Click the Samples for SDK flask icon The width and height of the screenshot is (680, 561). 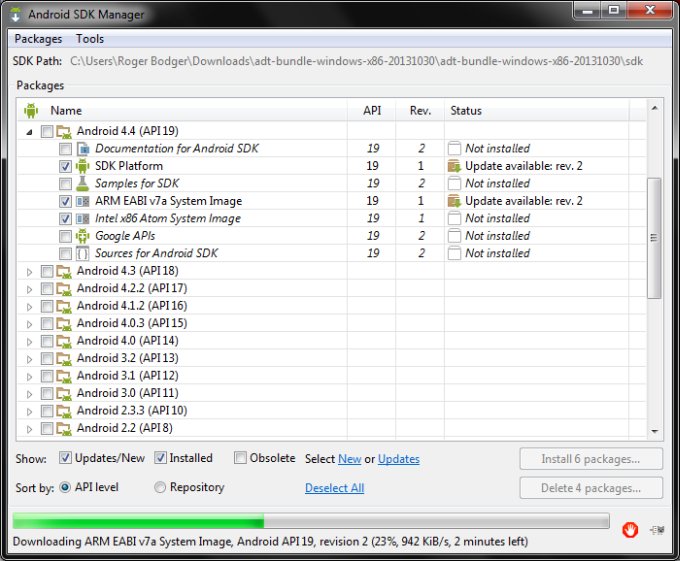click(82, 183)
